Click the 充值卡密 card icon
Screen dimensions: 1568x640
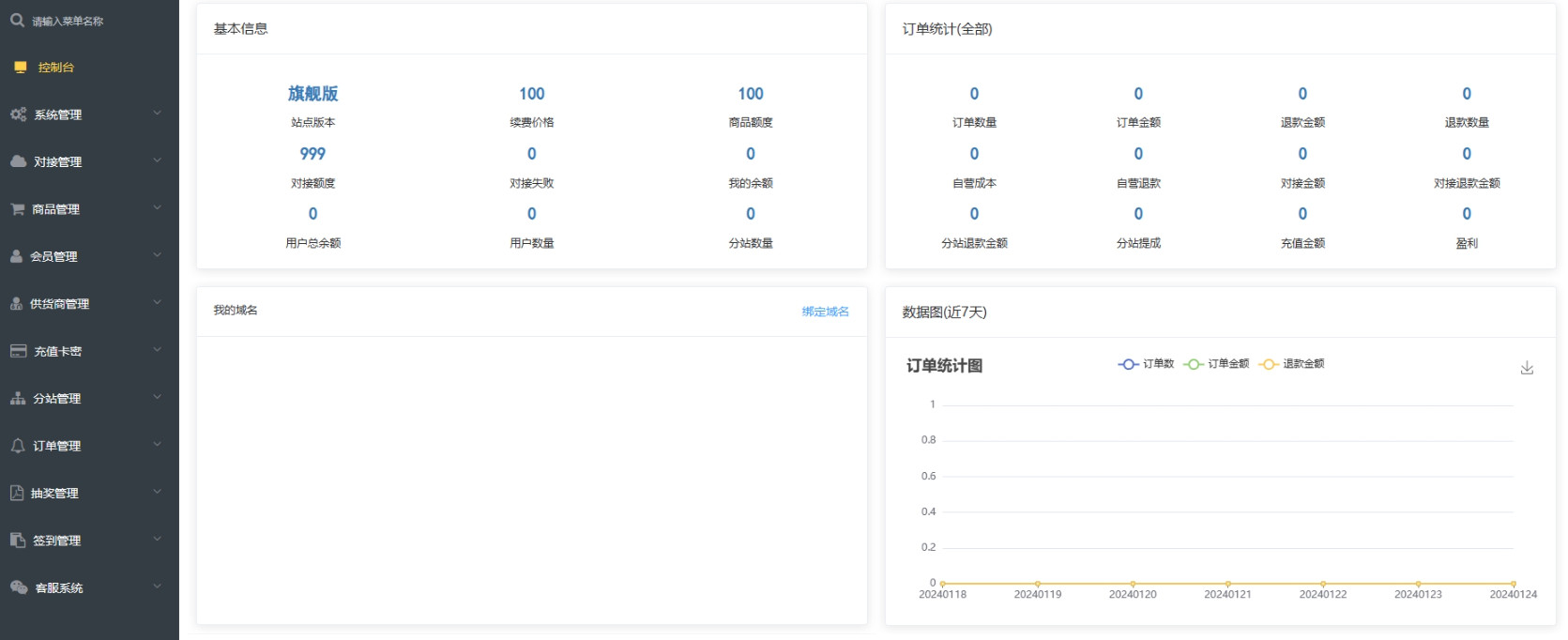18,351
